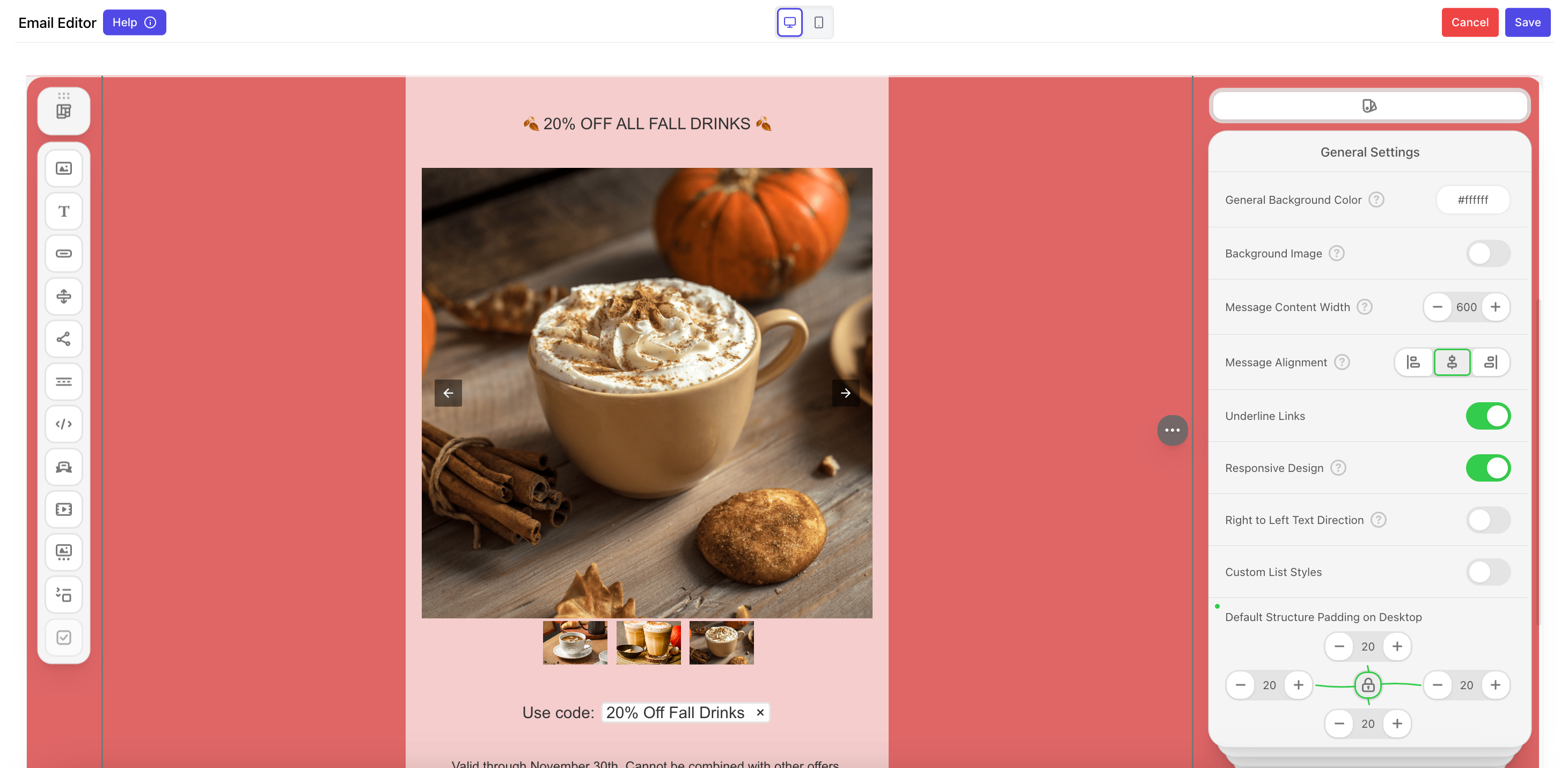Click the Save button
Screen dimensions: 1568x768
(1527, 23)
